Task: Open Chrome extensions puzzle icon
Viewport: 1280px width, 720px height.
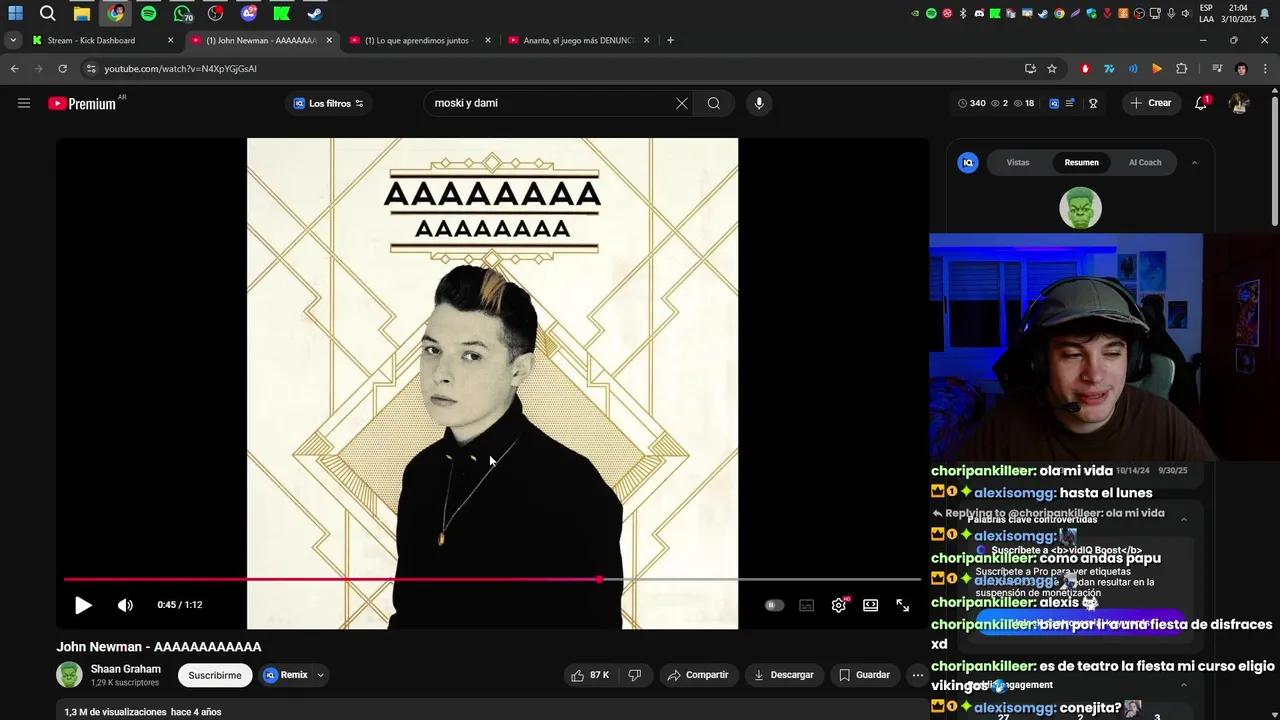Action: click(1181, 69)
